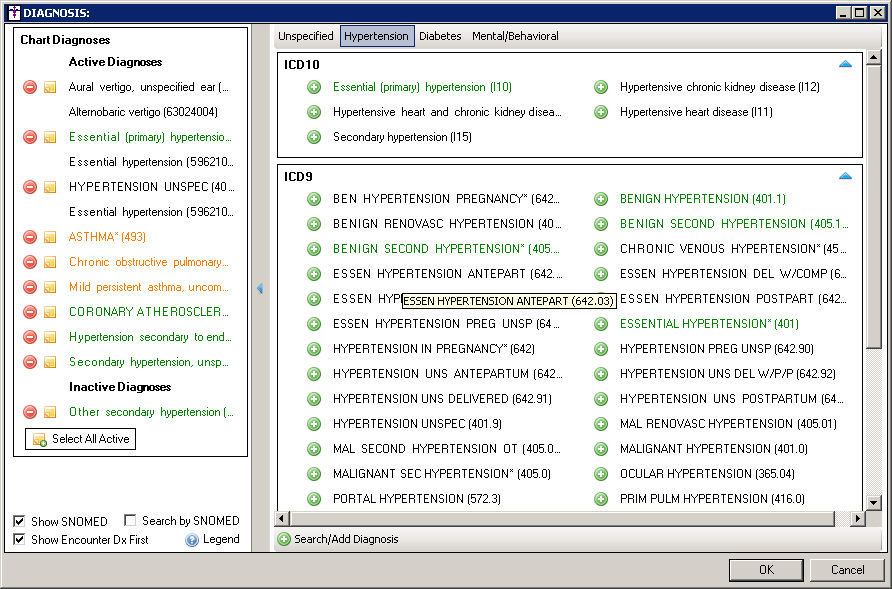
Task: Open the Mental/Behavioral tab
Action: point(515,36)
